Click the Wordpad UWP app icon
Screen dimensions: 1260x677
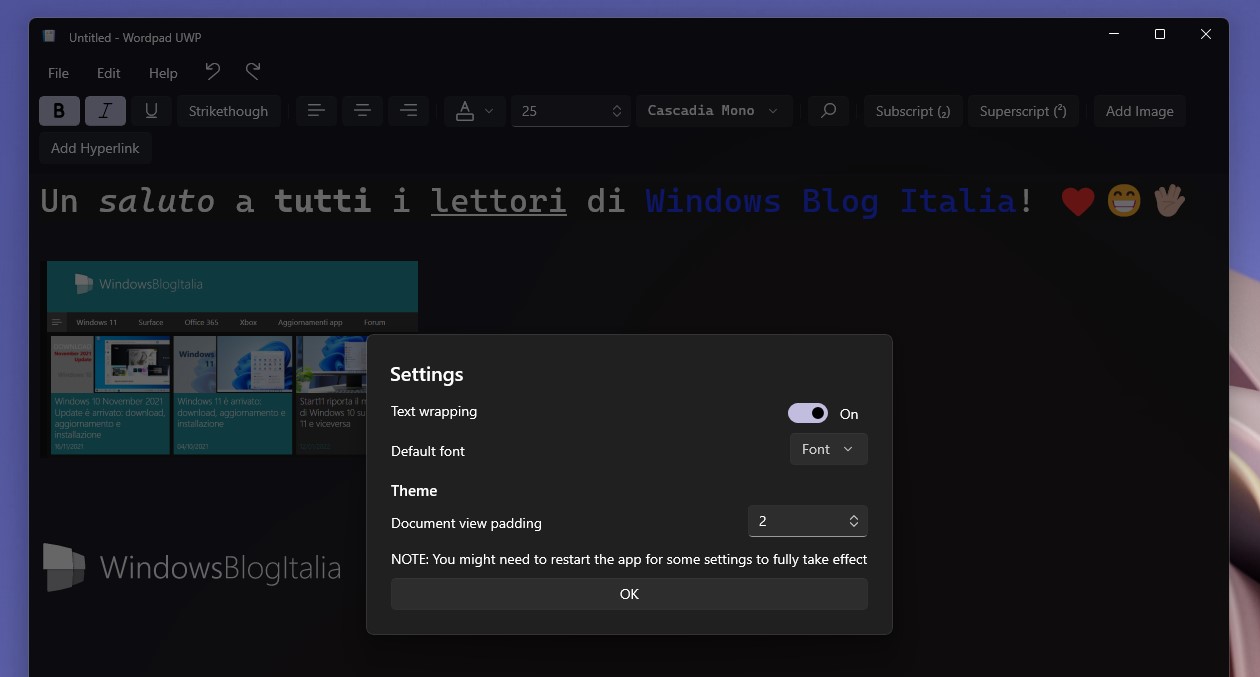click(49, 36)
